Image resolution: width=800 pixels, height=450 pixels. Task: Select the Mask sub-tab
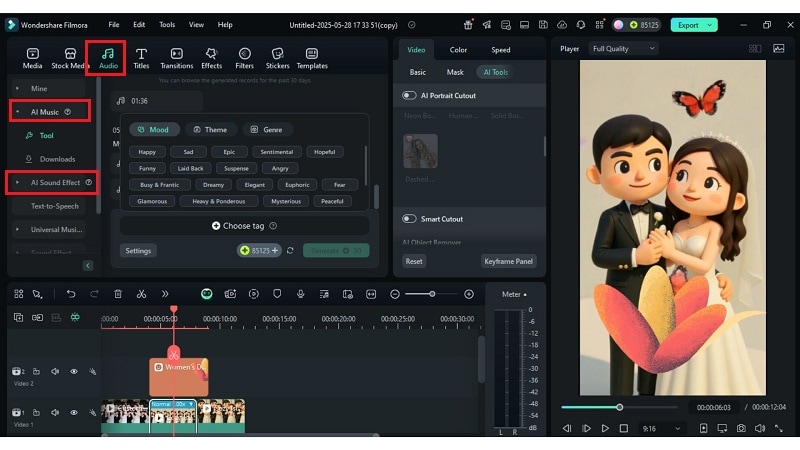click(x=455, y=72)
